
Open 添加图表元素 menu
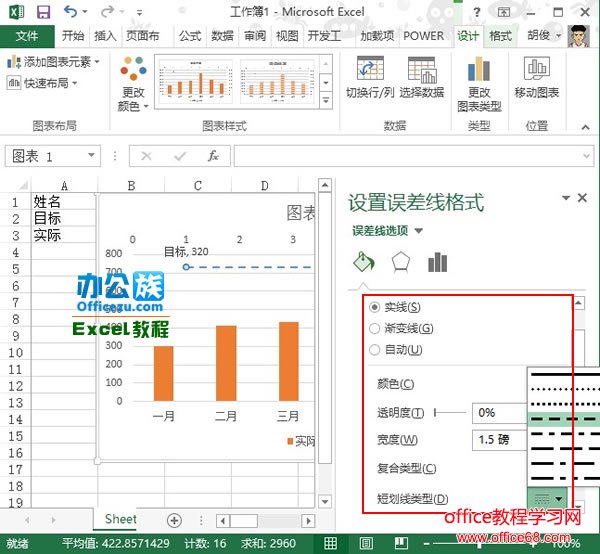tap(53, 62)
